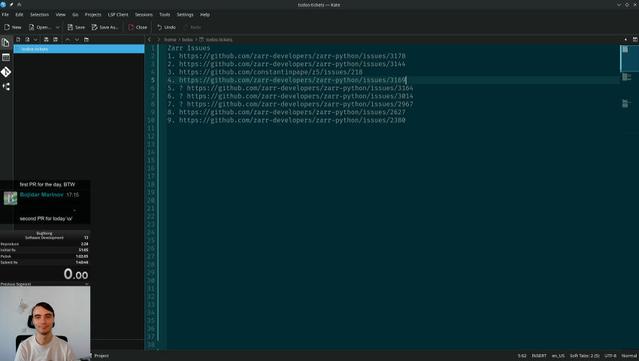Navigate forward with right chevron in breadcrumb bar
Image resolution: width=639 pixels, height=361 pixels.
[159, 40]
